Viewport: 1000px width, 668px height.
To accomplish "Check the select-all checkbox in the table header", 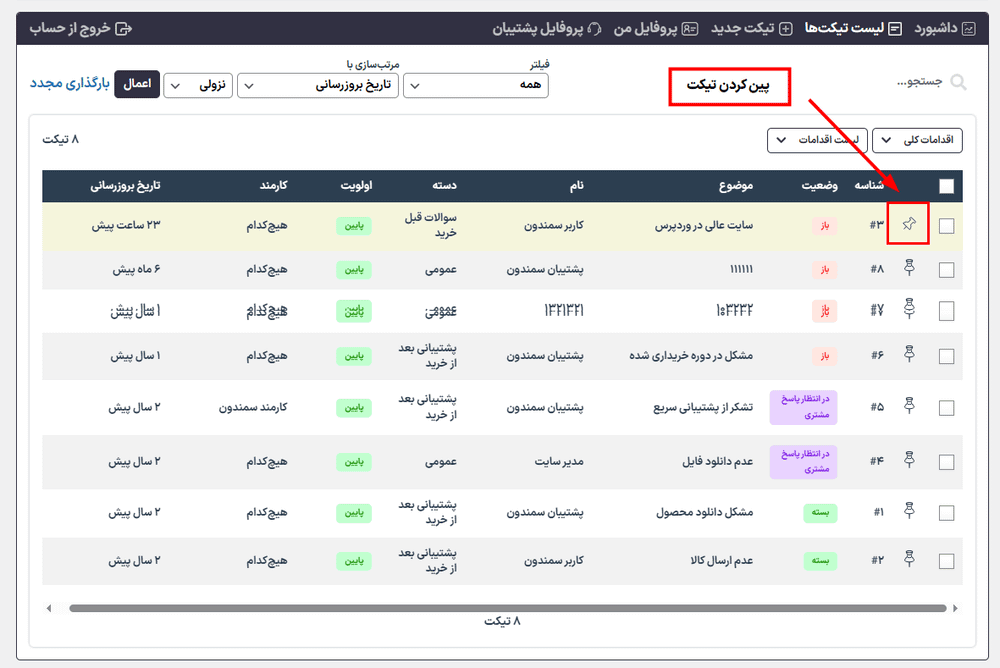I will (x=944, y=186).
